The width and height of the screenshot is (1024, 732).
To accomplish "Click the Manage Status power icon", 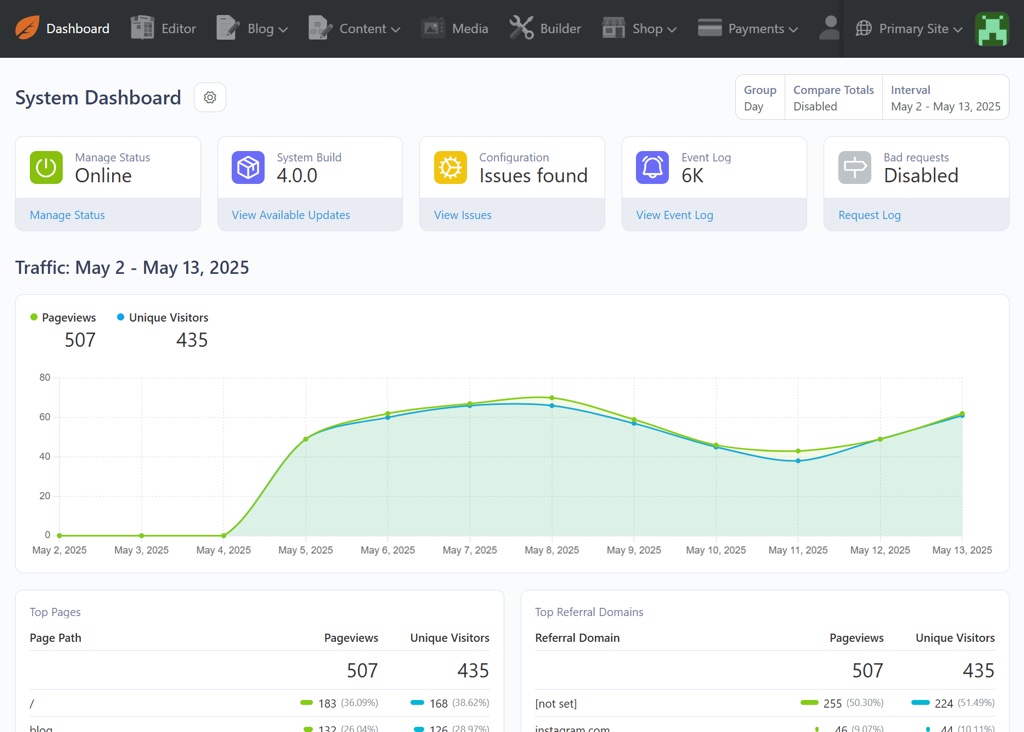I will (48, 166).
